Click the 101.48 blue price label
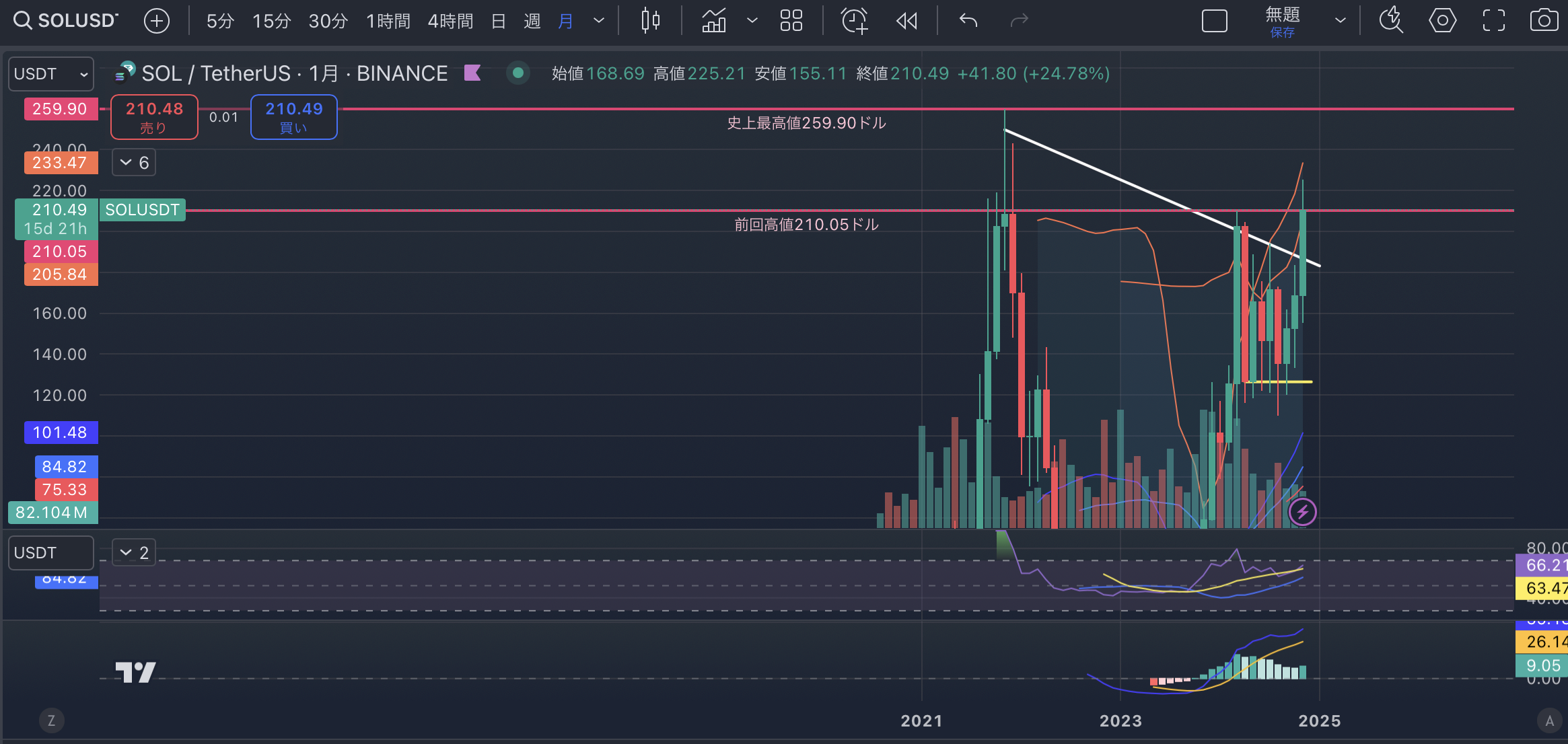 pos(60,433)
